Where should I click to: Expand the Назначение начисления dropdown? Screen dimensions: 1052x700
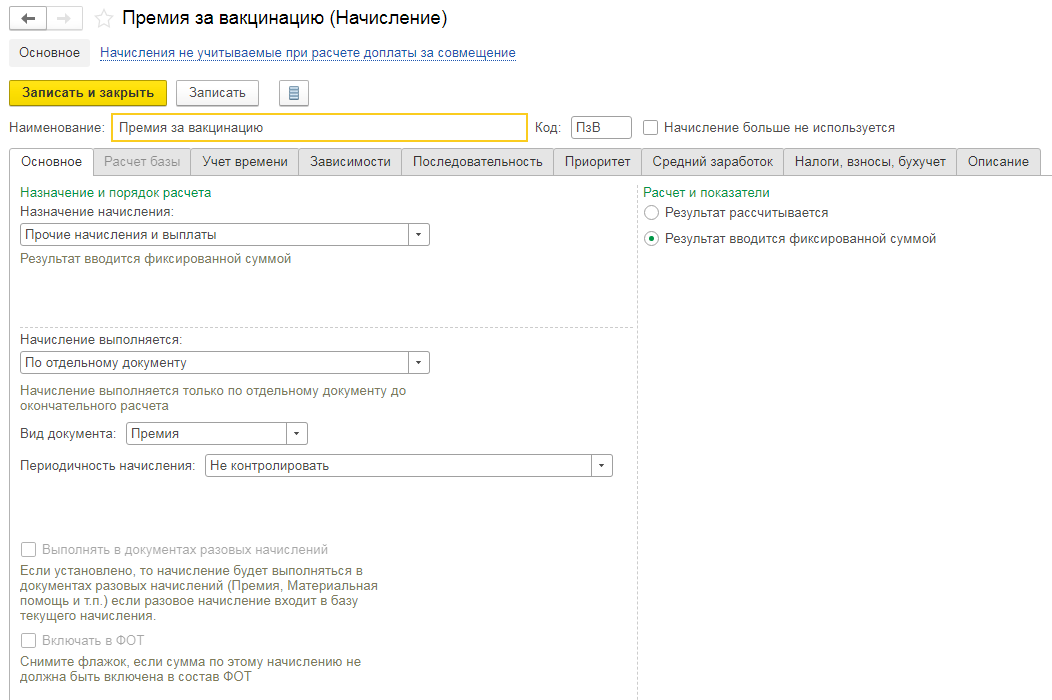(x=418, y=235)
